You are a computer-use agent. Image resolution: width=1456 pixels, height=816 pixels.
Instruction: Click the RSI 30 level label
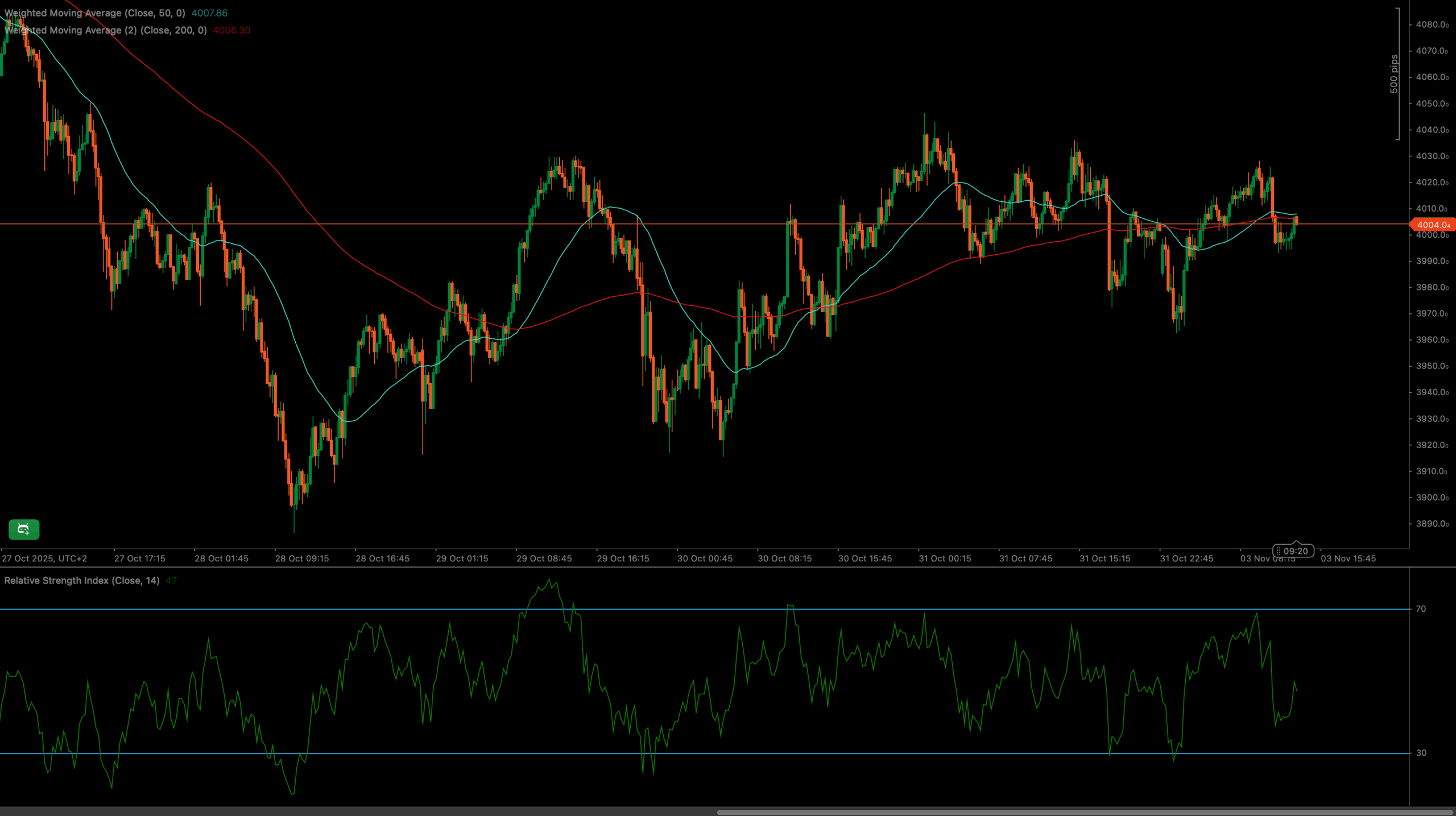click(x=1421, y=753)
